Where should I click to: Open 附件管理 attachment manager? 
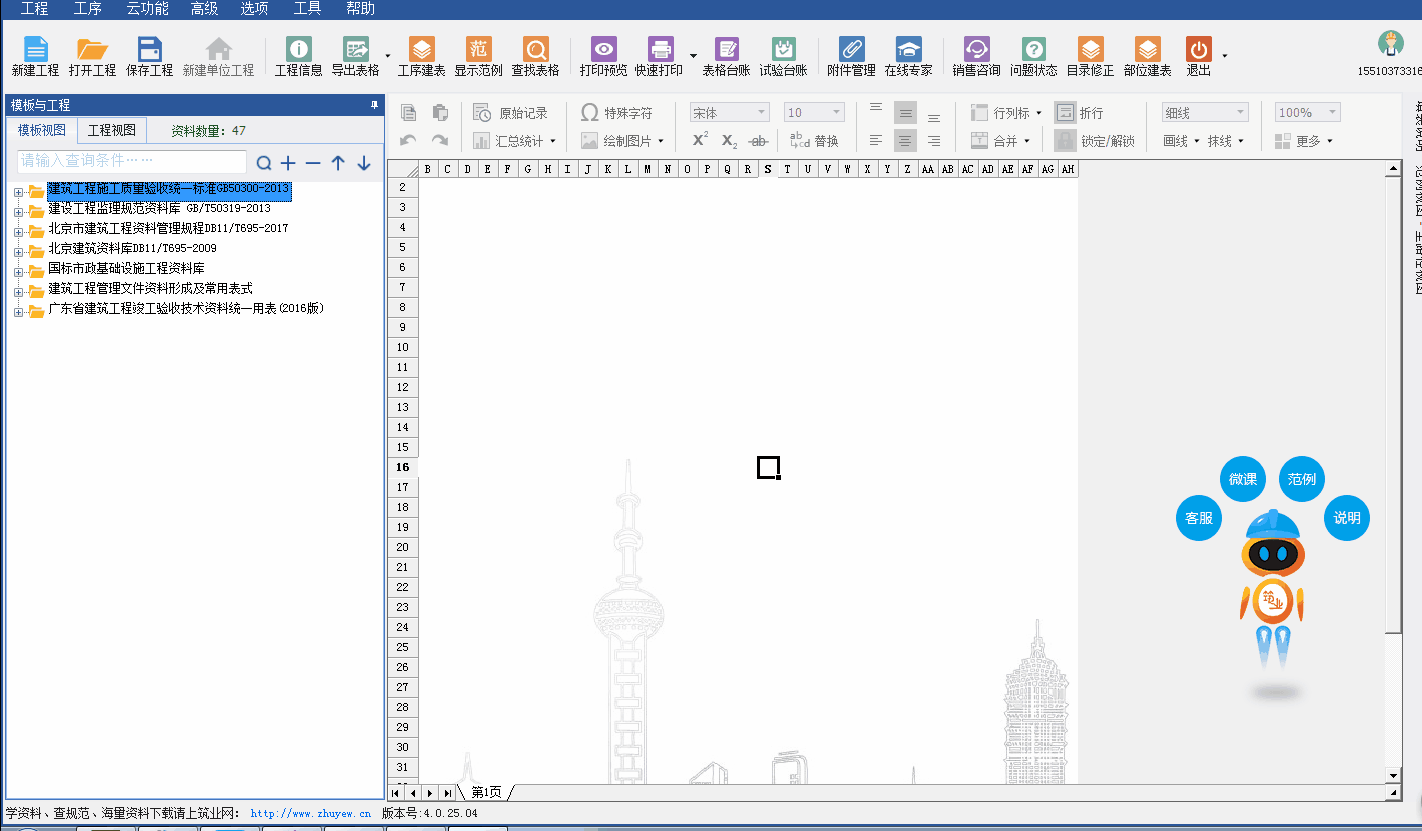851,50
